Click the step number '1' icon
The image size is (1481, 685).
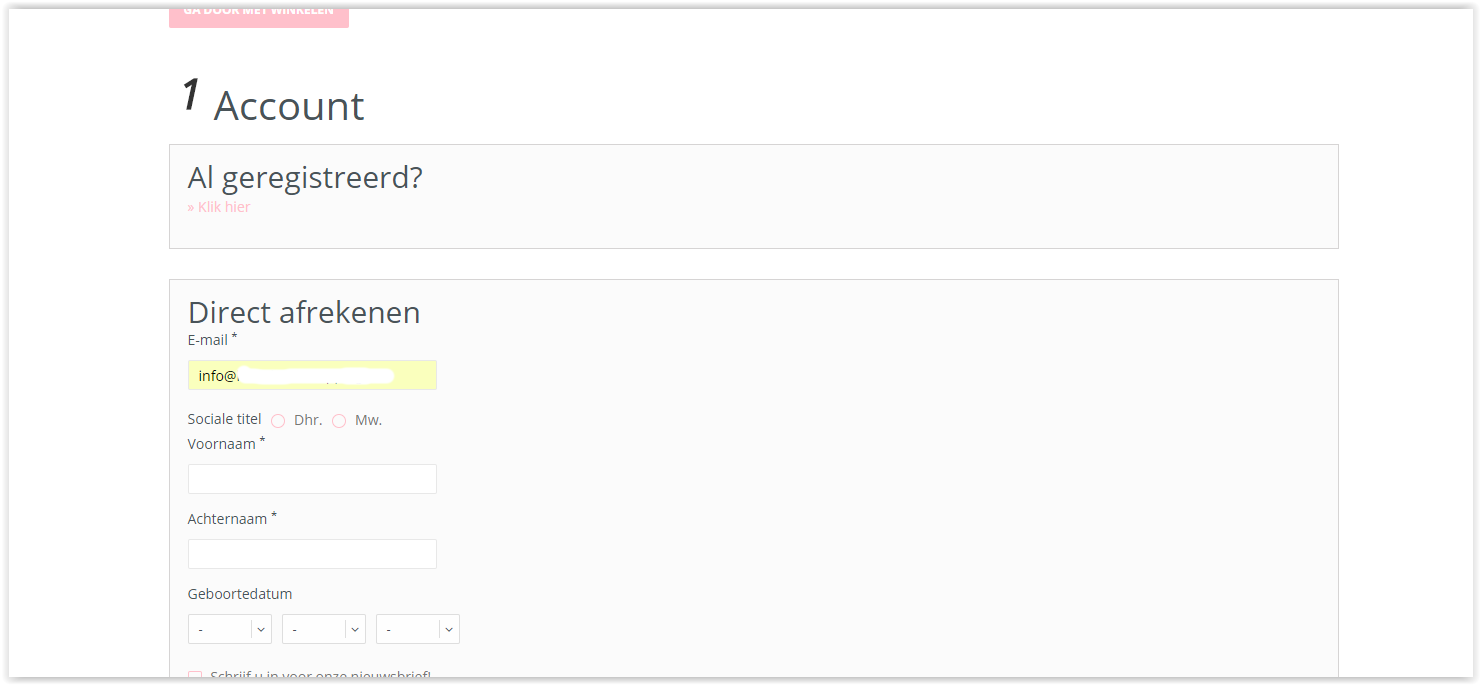[x=190, y=96]
